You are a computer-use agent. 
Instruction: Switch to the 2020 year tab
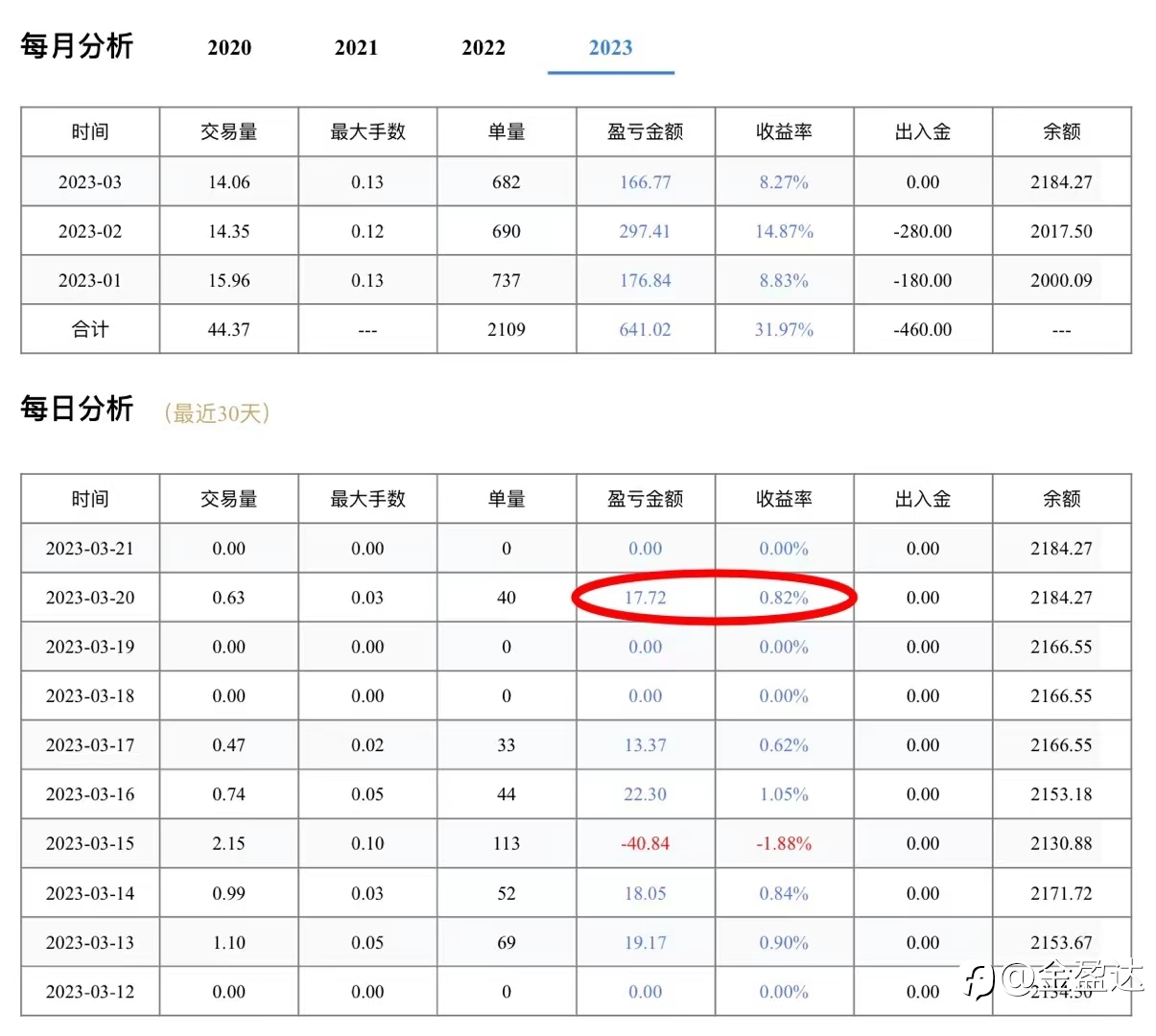(x=229, y=48)
